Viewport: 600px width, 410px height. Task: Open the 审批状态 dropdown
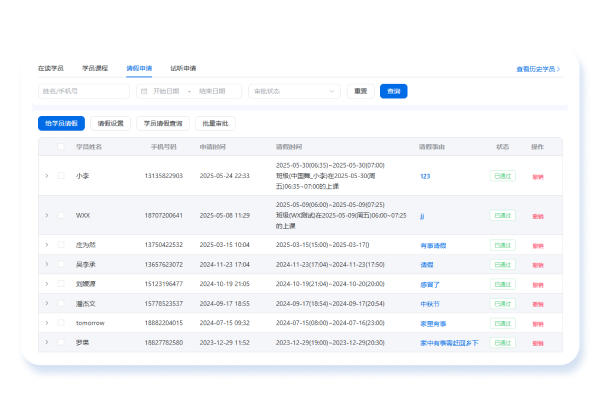[x=294, y=91]
